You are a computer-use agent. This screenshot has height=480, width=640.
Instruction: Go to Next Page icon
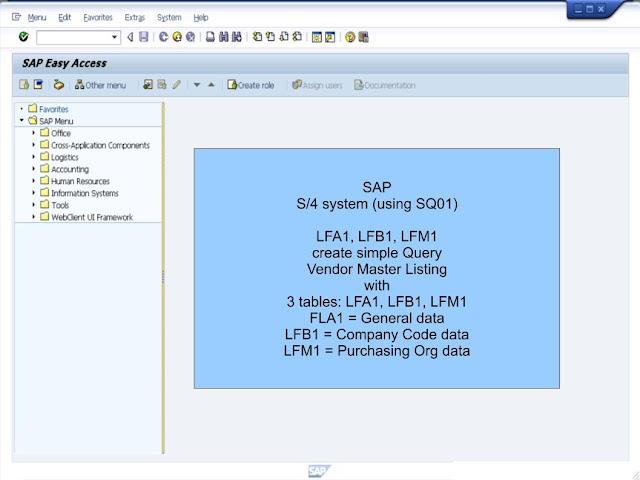284,37
